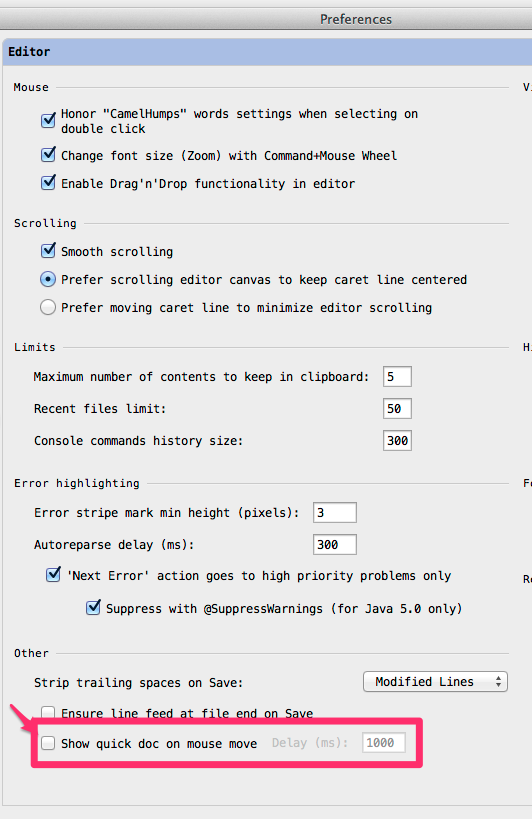532x819 pixels.
Task: Choose Prefer moving caret line radio option
Action: [48, 307]
